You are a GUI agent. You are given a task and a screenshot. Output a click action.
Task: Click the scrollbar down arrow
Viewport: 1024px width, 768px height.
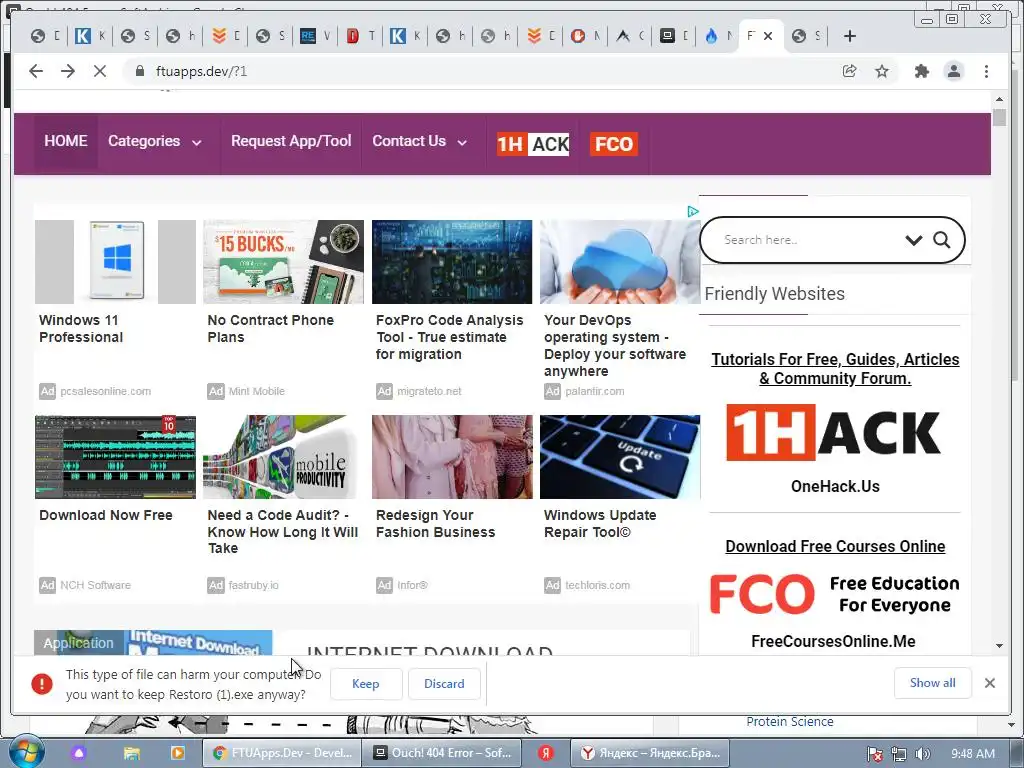(x=999, y=646)
